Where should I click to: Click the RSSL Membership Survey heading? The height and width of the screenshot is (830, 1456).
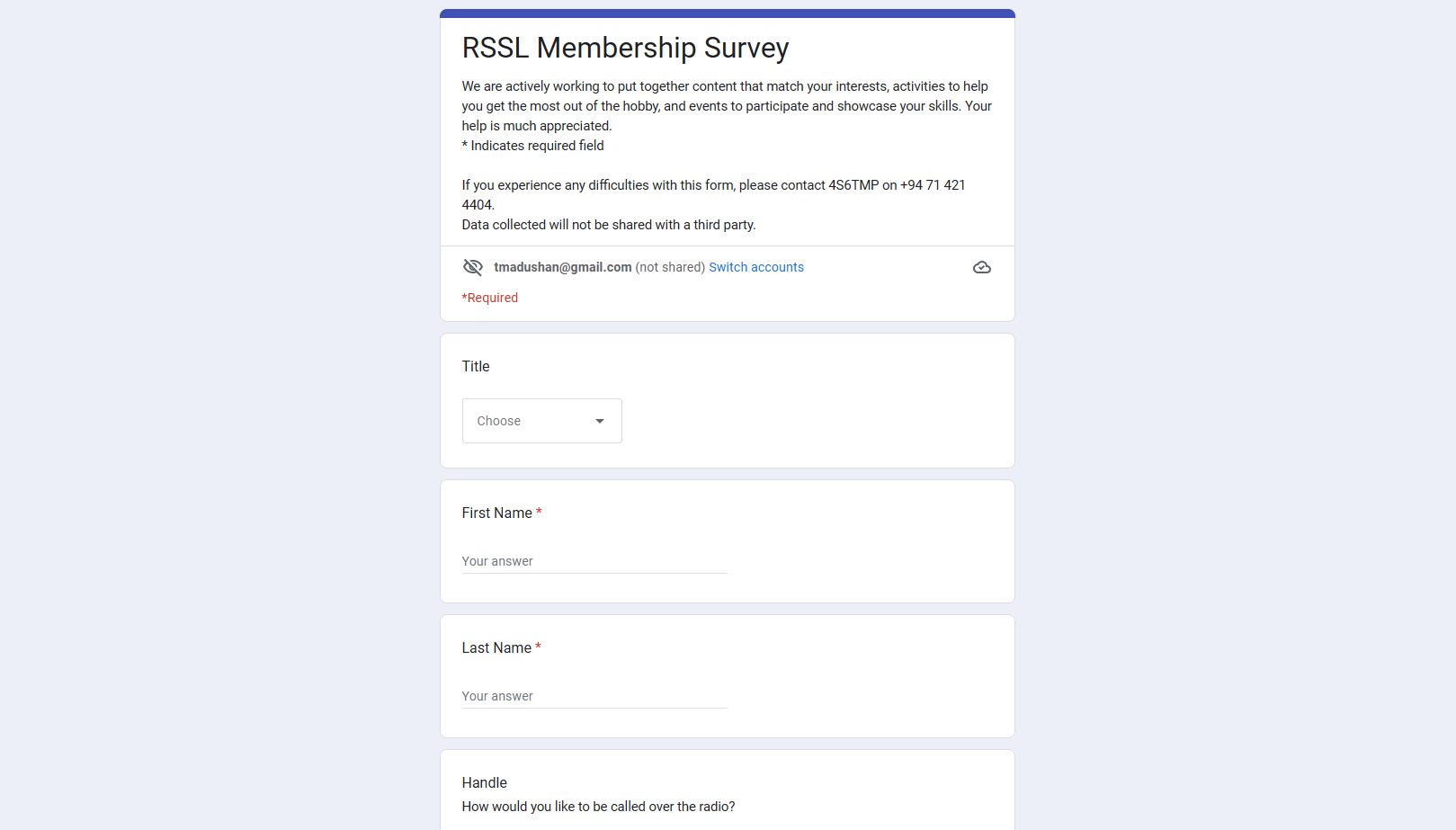(x=625, y=48)
